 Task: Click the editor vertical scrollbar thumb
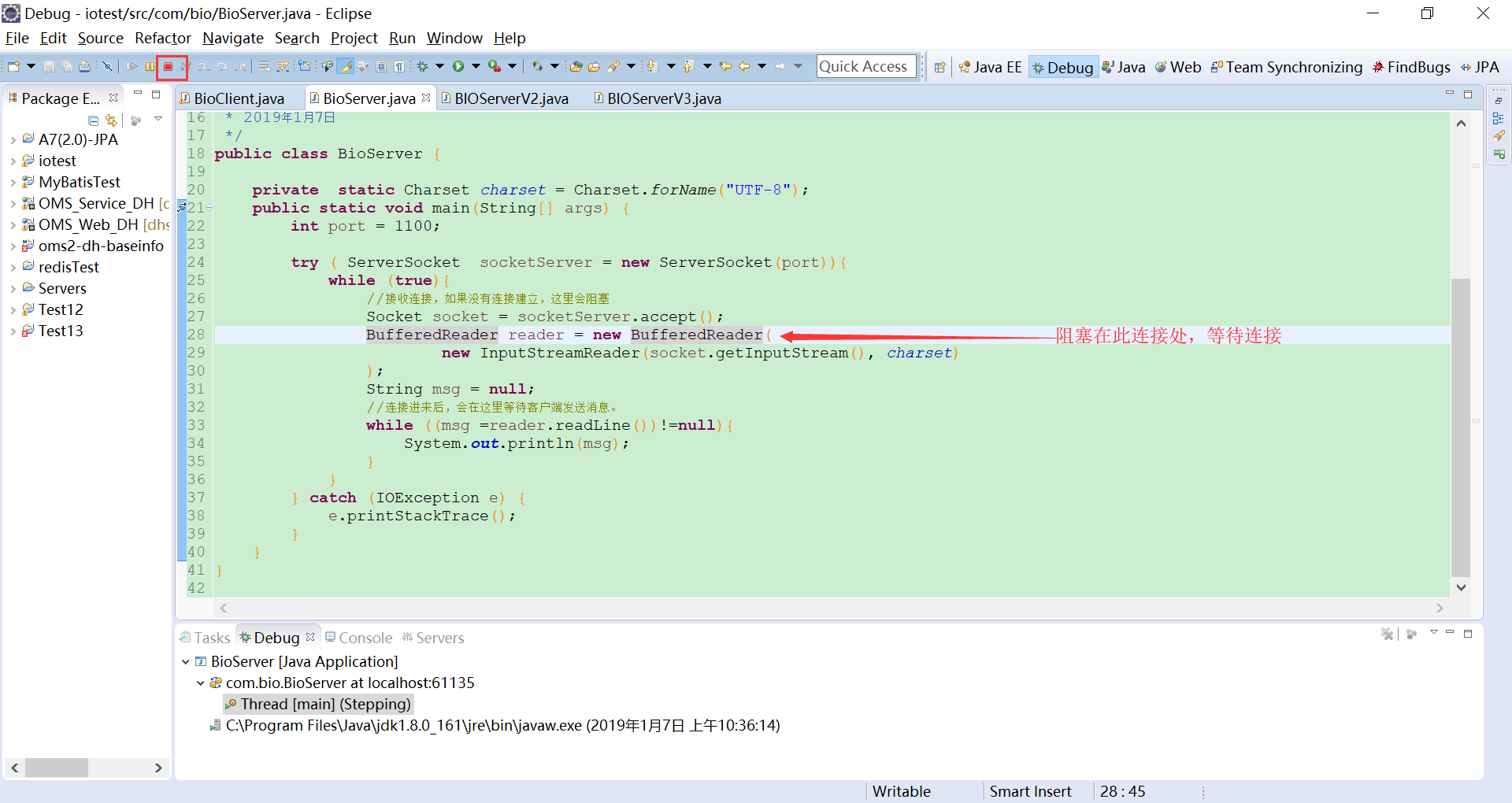coord(1461,427)
